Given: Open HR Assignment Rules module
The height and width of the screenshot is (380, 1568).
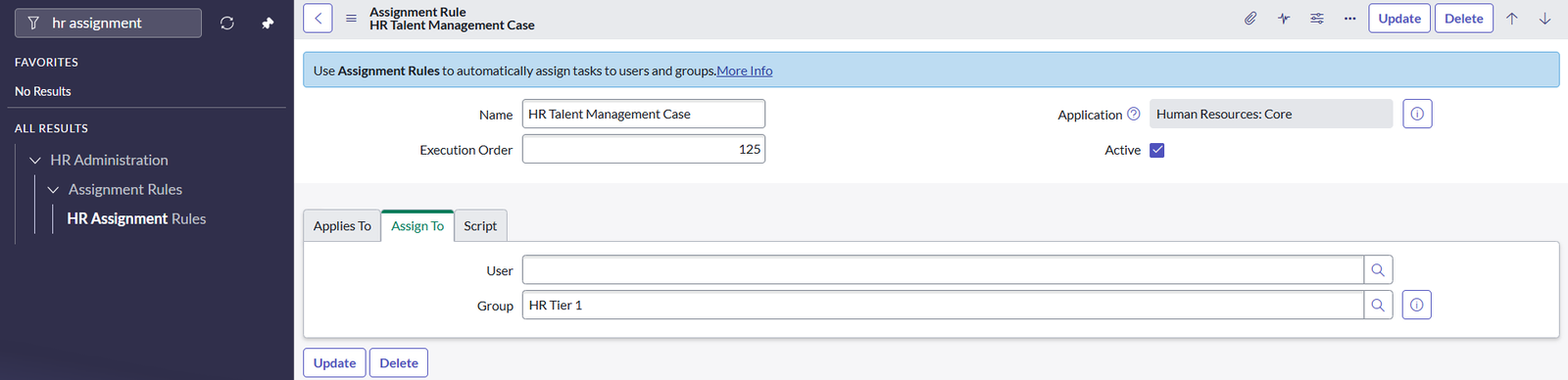Looking at the screenshot, I should 136,218.
